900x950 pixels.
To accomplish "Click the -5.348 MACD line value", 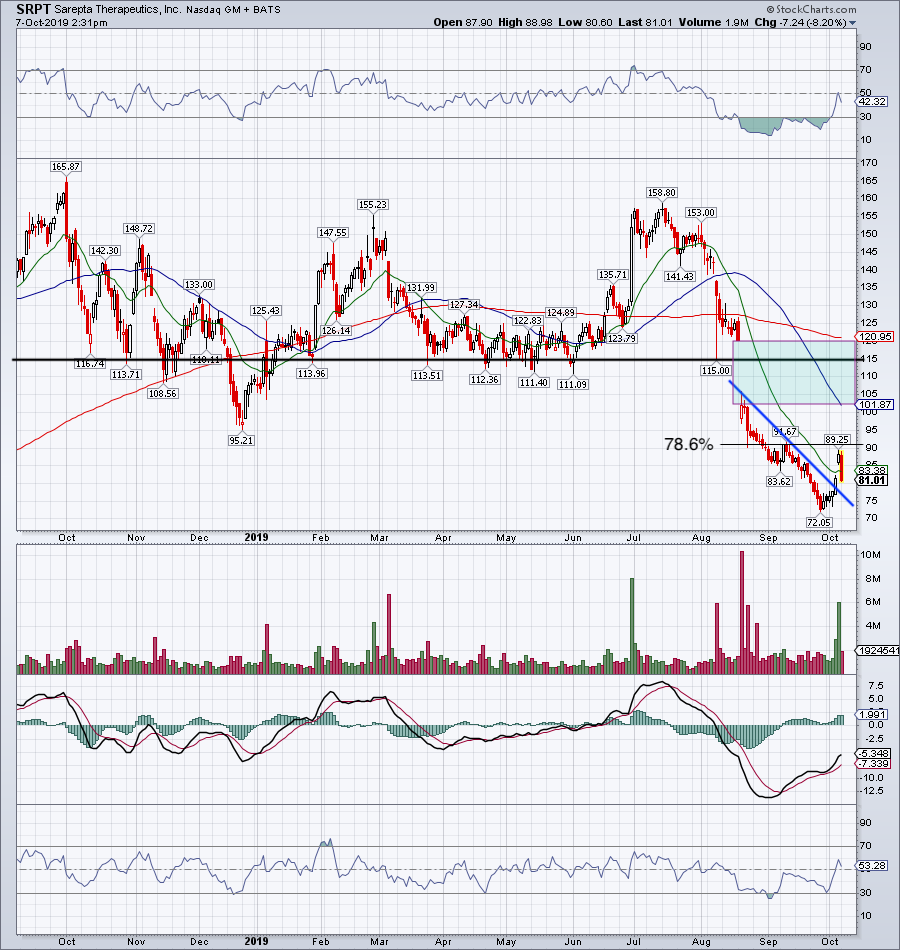I will pos(875,754).
